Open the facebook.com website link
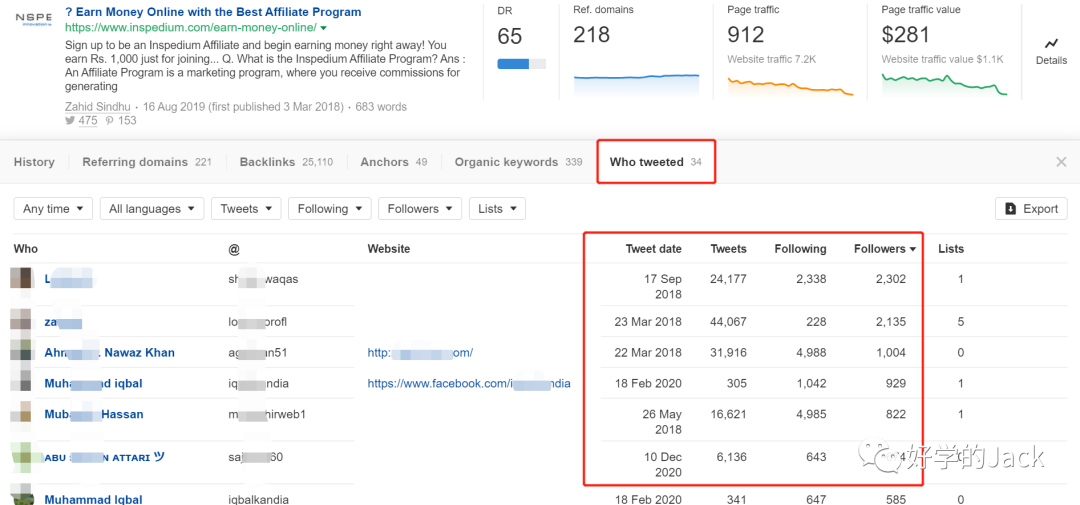The width and height of the screenshot is (1080, 505). tap(469, 384)
